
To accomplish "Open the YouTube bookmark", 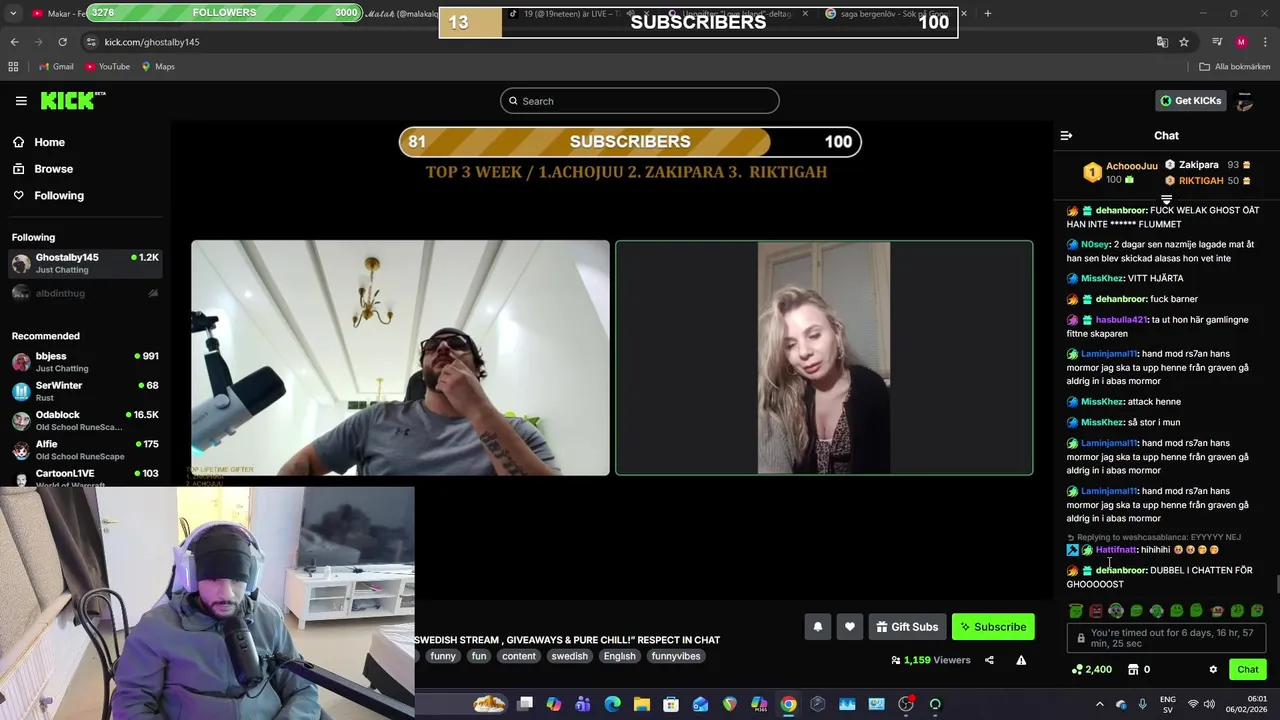I will 107,67.
